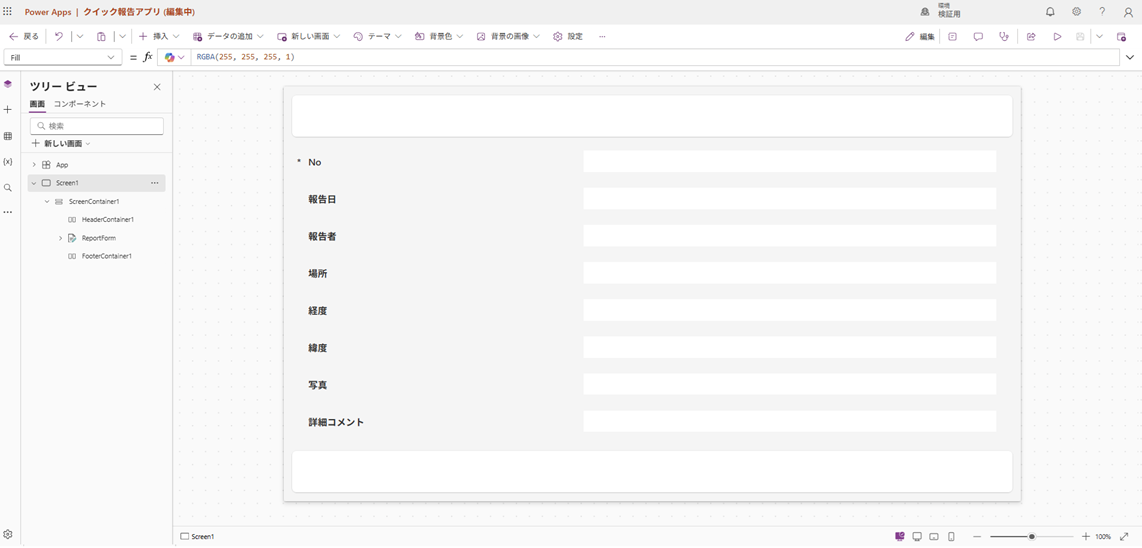
Task: Click the tree view search field
Action: tap(97, 126)
